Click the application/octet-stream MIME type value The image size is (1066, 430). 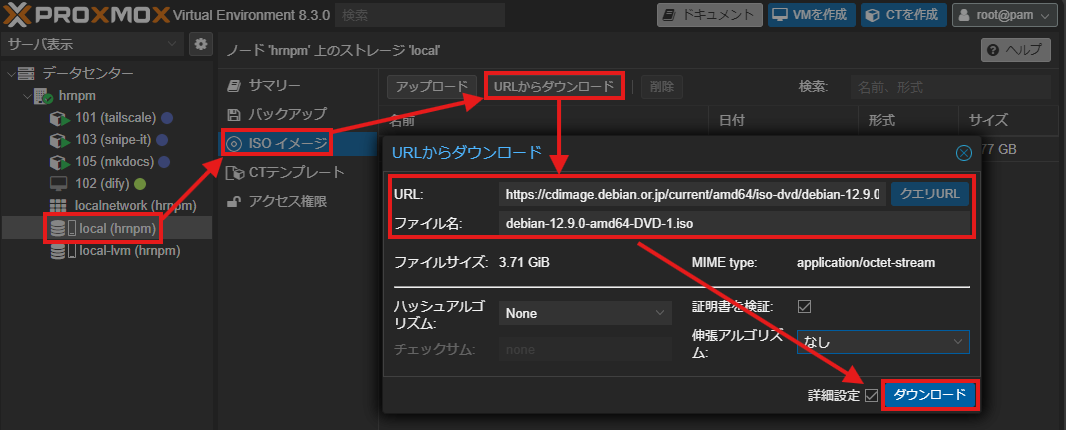point(866,263)
